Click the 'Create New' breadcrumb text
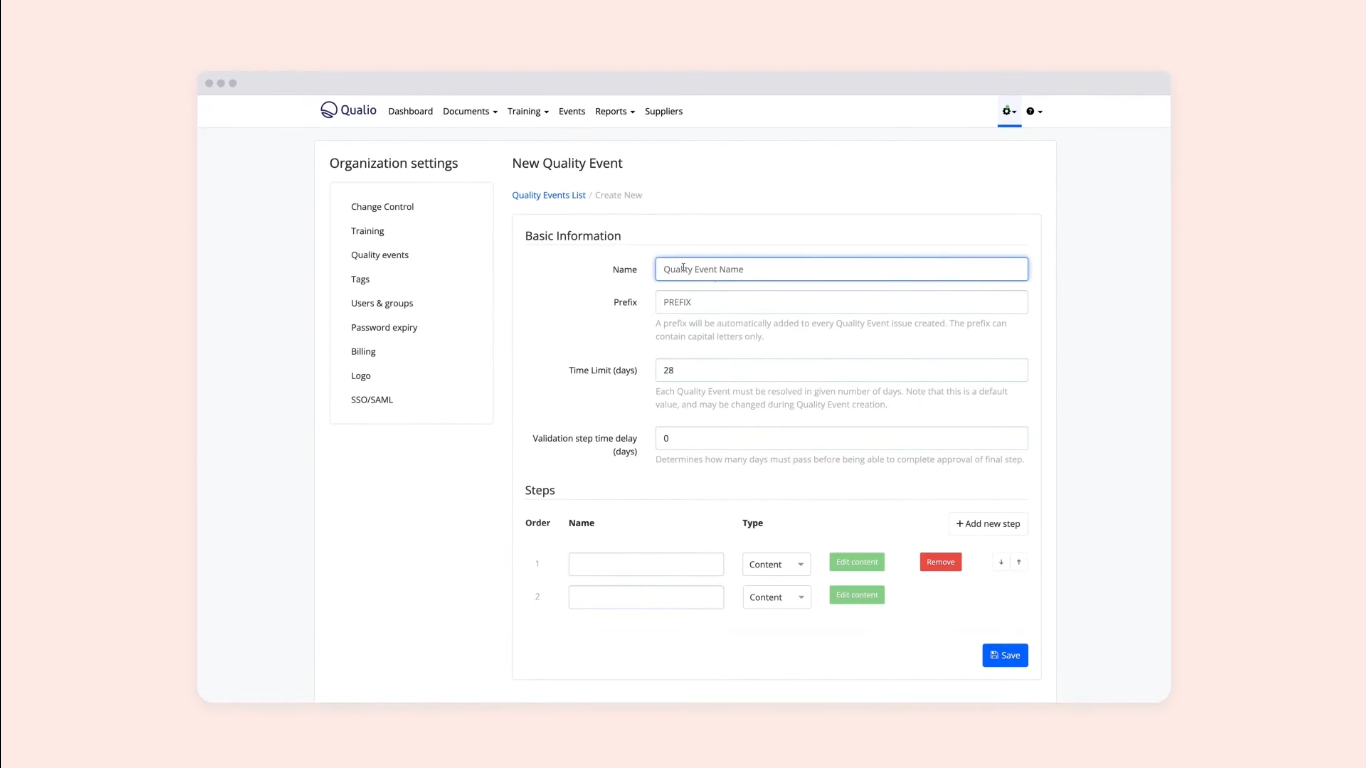1366x768 pixels. pos(619,195)
